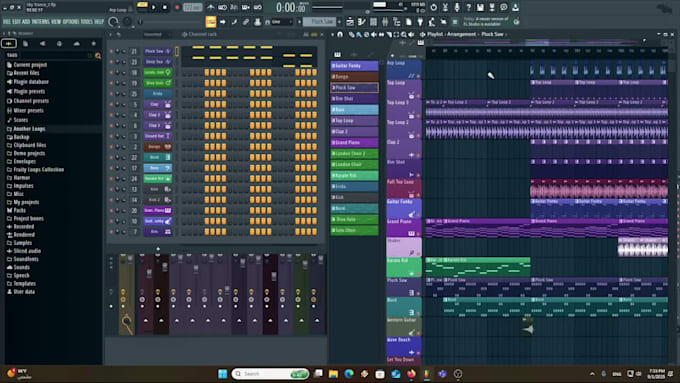Select the Karate Kid channel button

158,178
